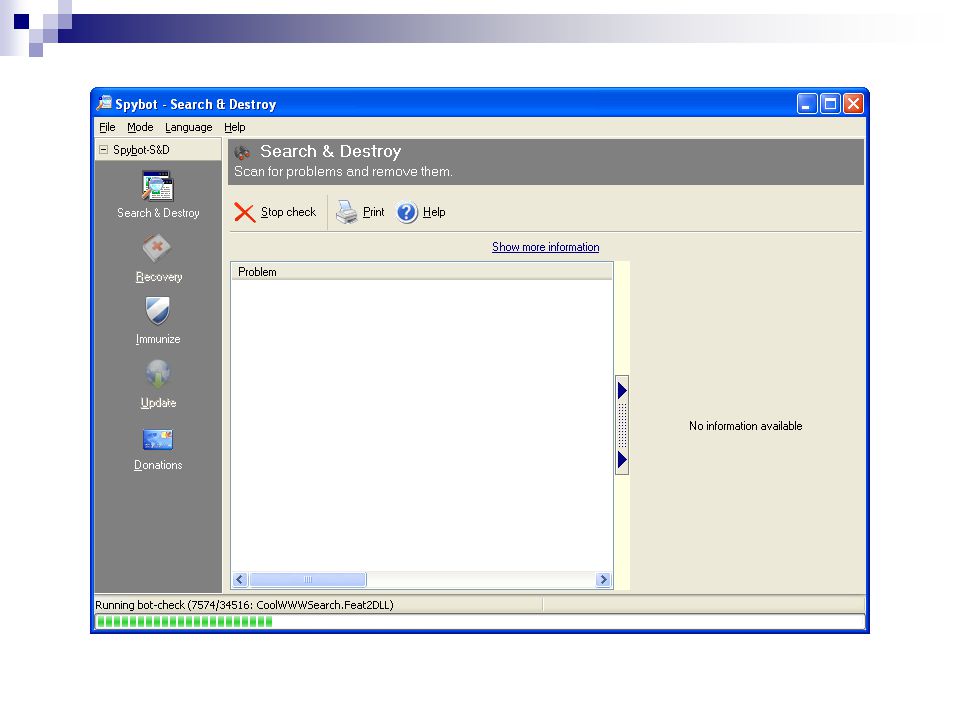This screenshot has height=720, width=960.
Task: Click the Problem column header
Action: pos(422,272)
